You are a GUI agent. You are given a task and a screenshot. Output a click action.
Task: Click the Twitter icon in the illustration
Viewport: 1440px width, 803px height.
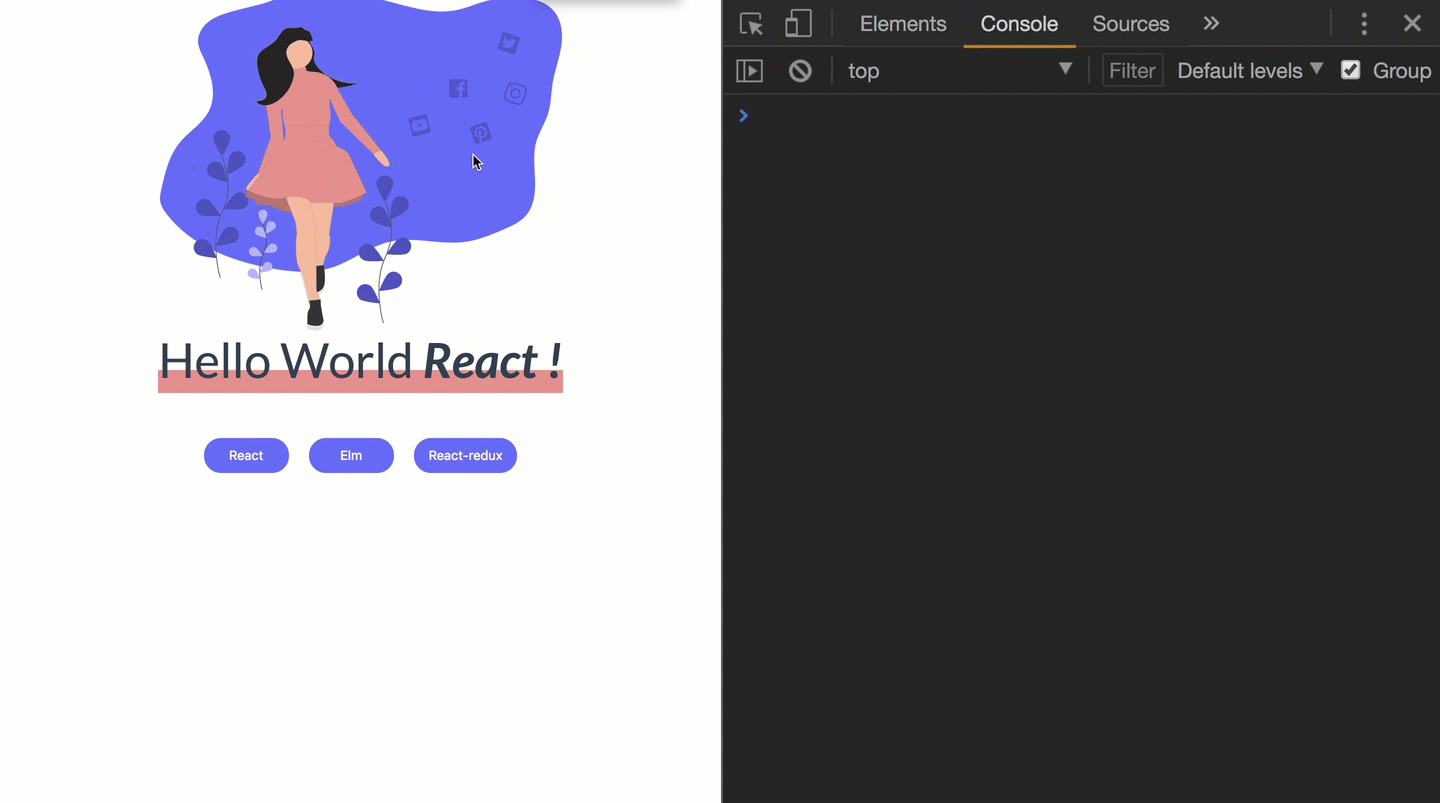(x=509, y=43)
